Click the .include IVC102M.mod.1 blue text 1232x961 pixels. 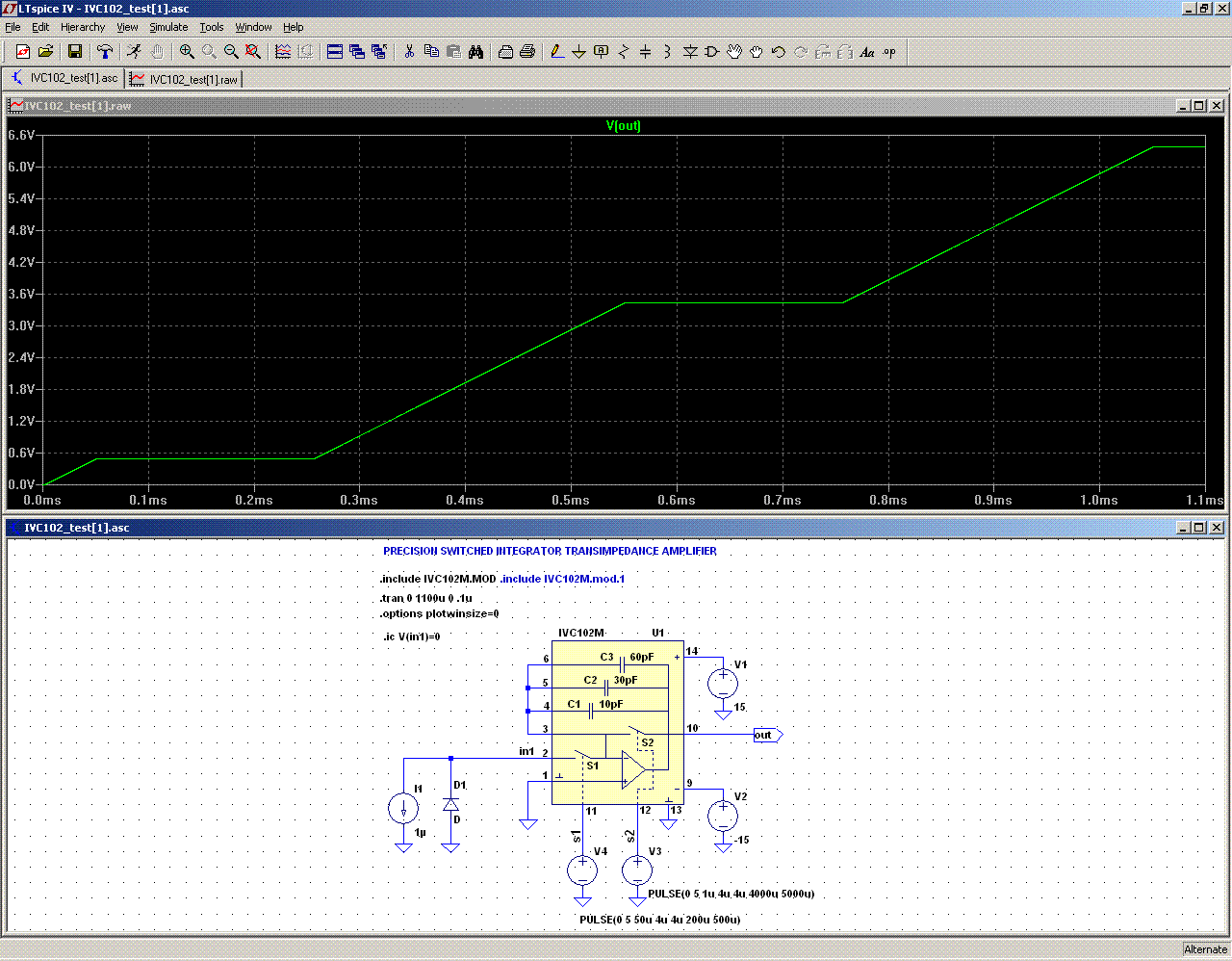pyautogui.click(x=562, y=579)
